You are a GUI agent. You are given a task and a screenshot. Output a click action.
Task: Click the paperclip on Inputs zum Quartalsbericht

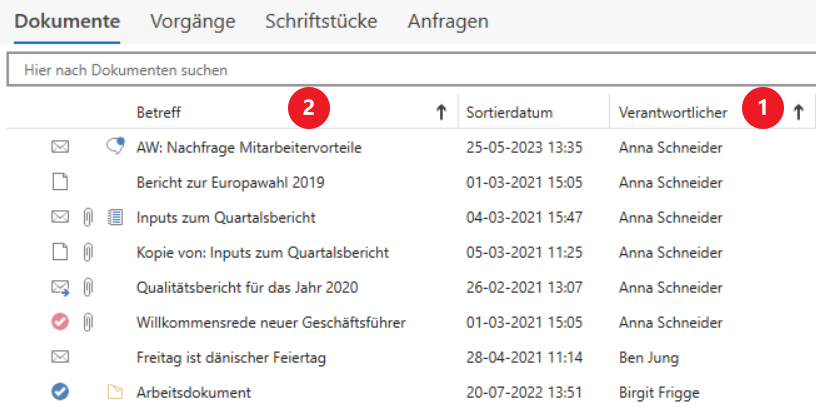(88, 217)
